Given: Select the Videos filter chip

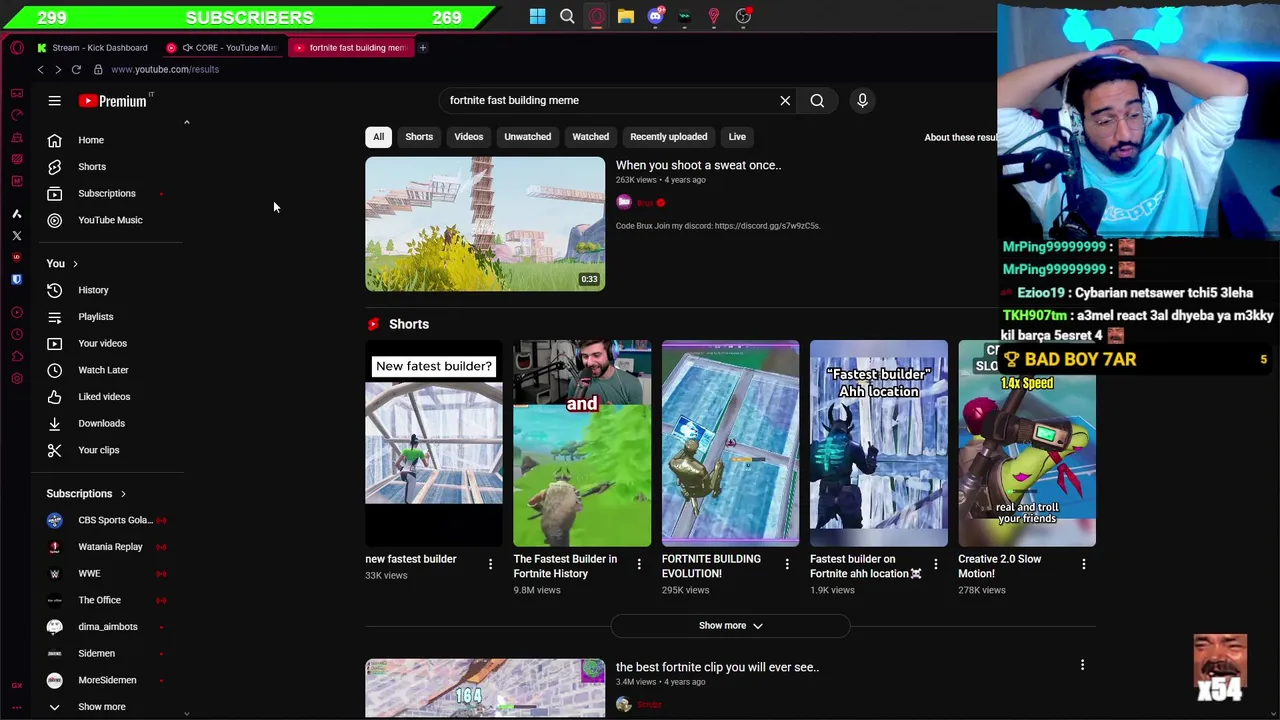Looking at the screenshot, I should [x=468, y=137].
